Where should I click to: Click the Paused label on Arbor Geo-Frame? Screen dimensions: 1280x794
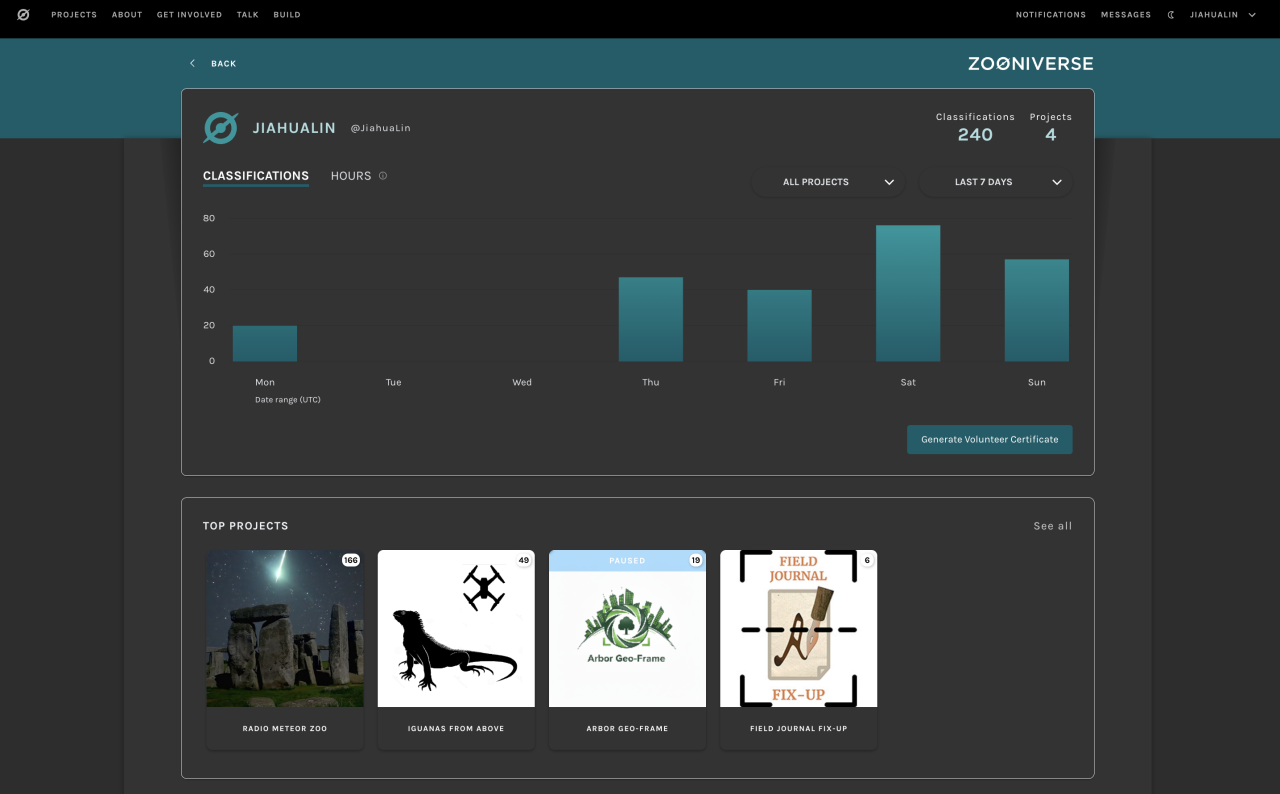pos(627,561)
